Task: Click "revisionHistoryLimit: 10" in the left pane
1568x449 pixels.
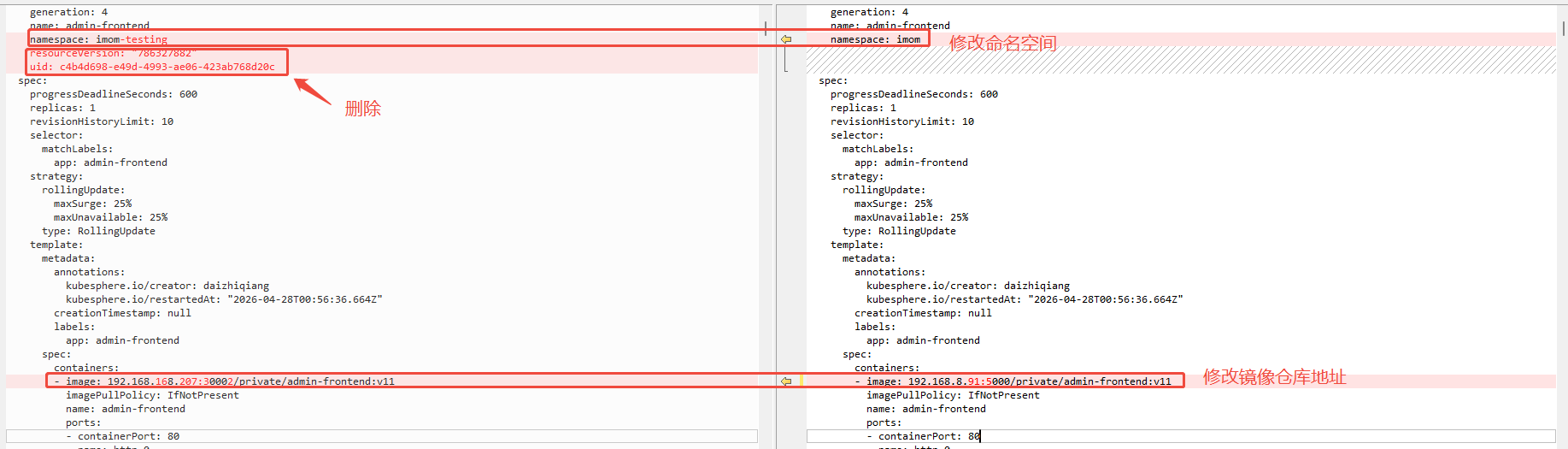Action: [x=102, y=121]
